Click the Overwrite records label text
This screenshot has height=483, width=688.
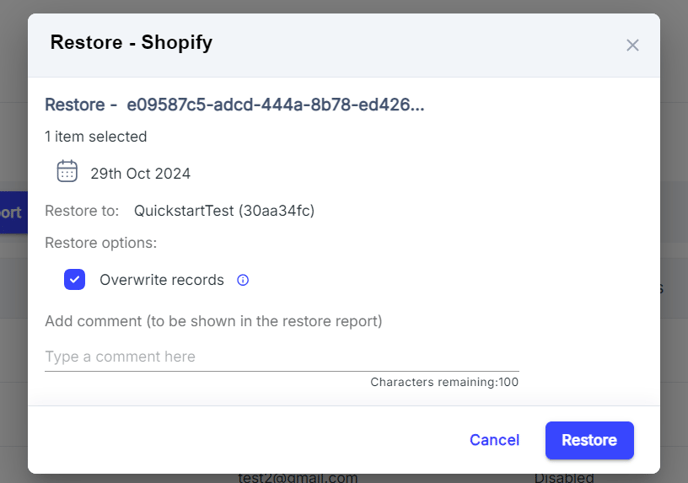click(161, 280)
